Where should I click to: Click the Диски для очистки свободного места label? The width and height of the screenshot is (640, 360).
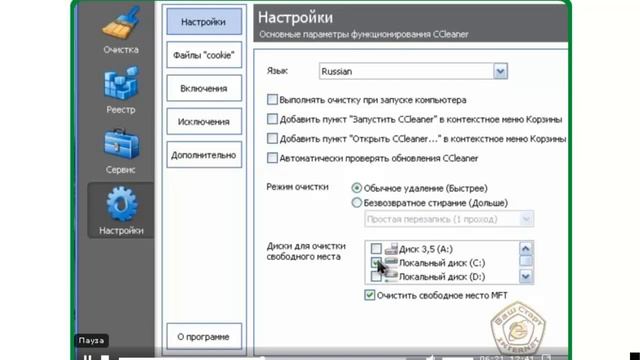tap(306, 251)
